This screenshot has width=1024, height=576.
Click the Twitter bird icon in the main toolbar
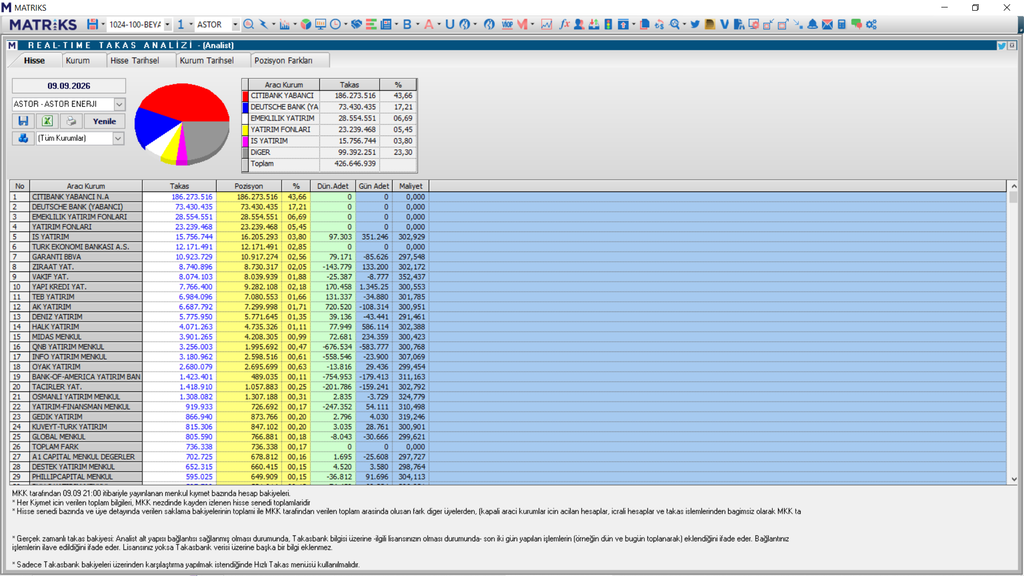[695, 24]
